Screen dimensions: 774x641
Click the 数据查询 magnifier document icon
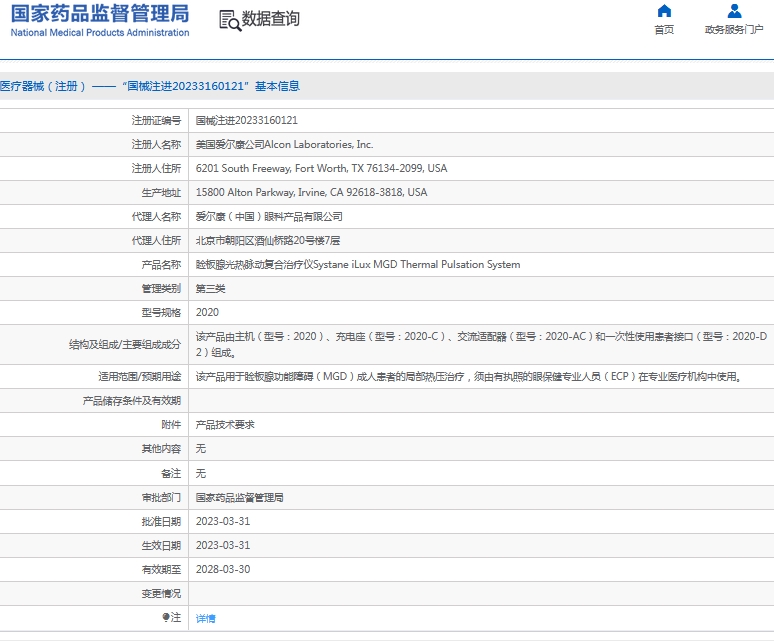(230, 21)
